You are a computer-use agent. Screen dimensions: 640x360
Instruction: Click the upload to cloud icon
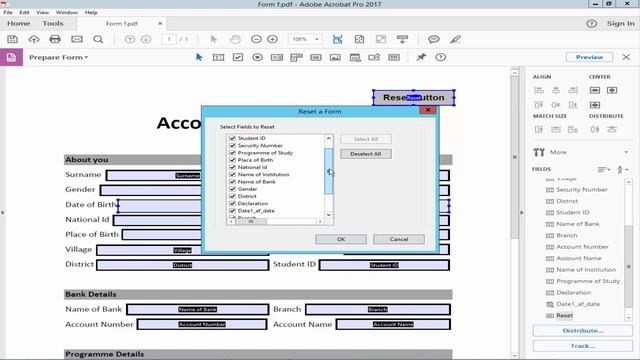pos(33,39)
